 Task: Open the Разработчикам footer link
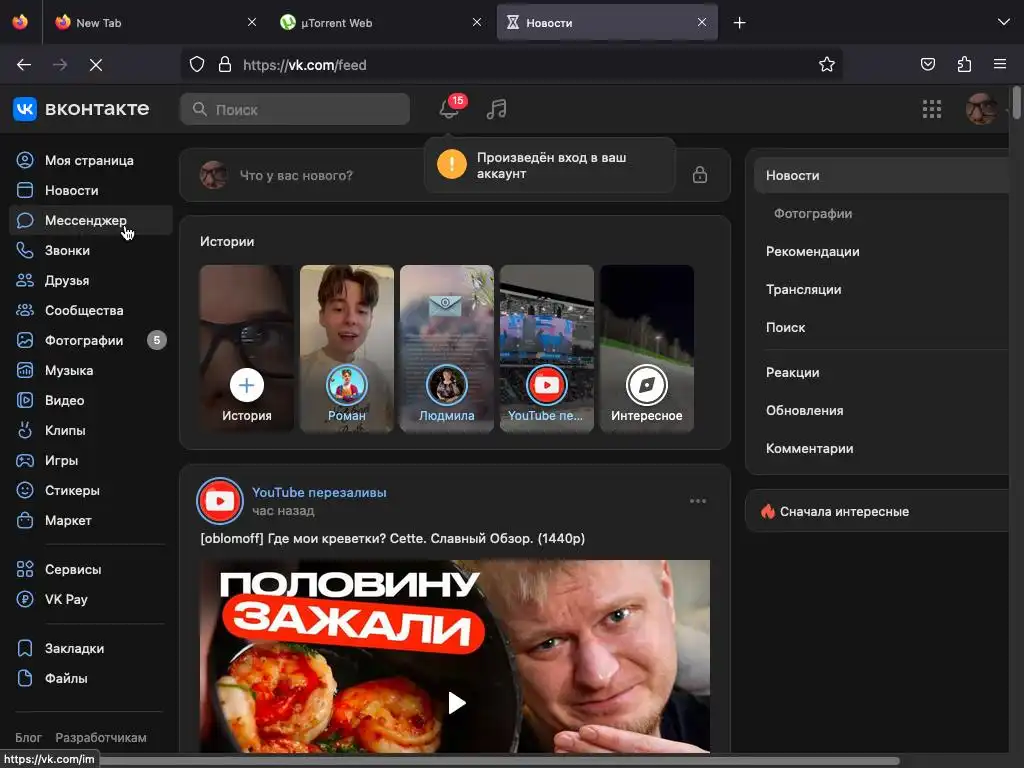pos(101,737)
